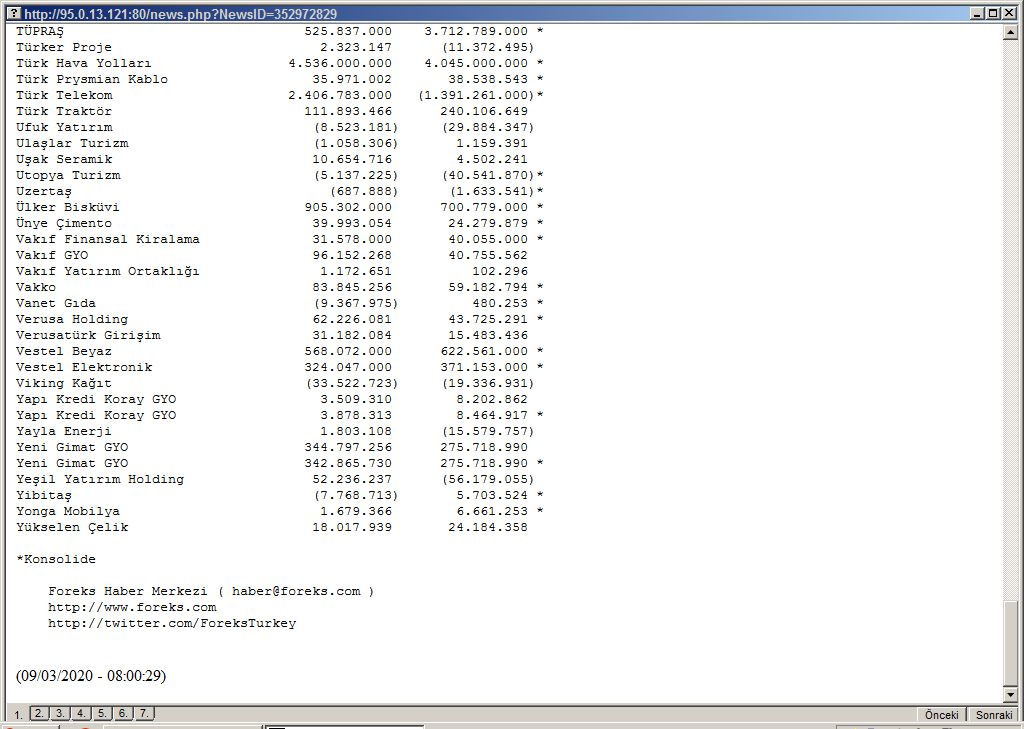This screenshot has height=729, width=1024.
Task: Select the TÜPRAŞ row name
Action: (x=40, y=31)
